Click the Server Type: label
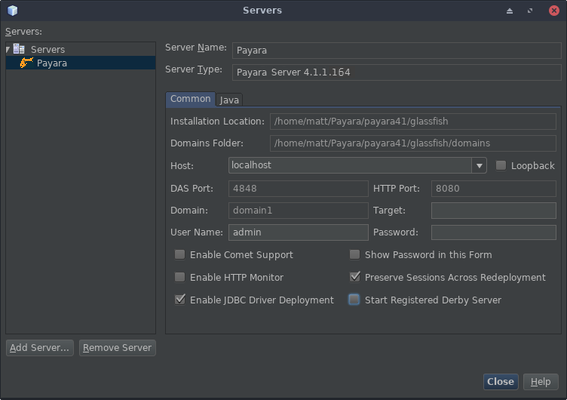Screen dimensions: 567x400 (194, 69)
